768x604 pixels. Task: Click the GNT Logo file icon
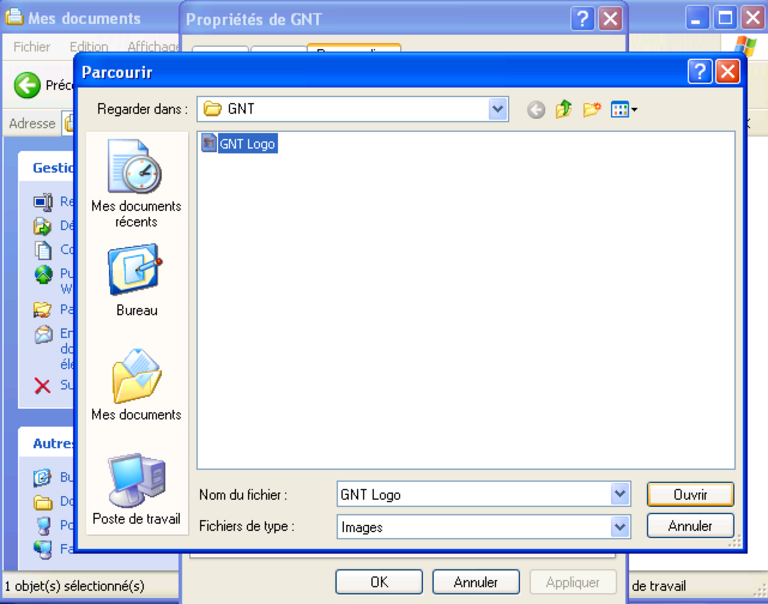(x=209, y=143)
